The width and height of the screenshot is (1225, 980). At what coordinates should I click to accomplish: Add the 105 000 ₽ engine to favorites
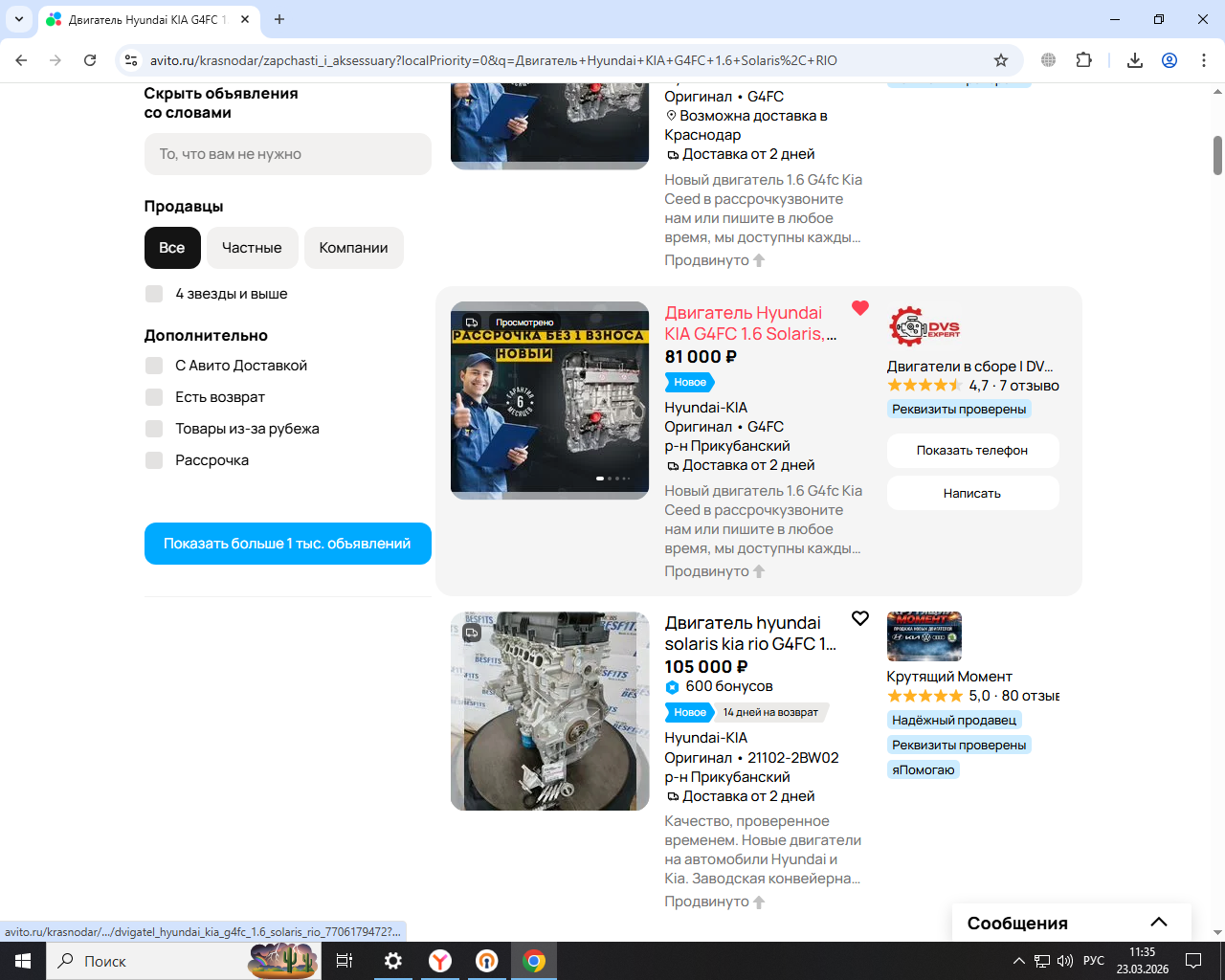(859, 618)
